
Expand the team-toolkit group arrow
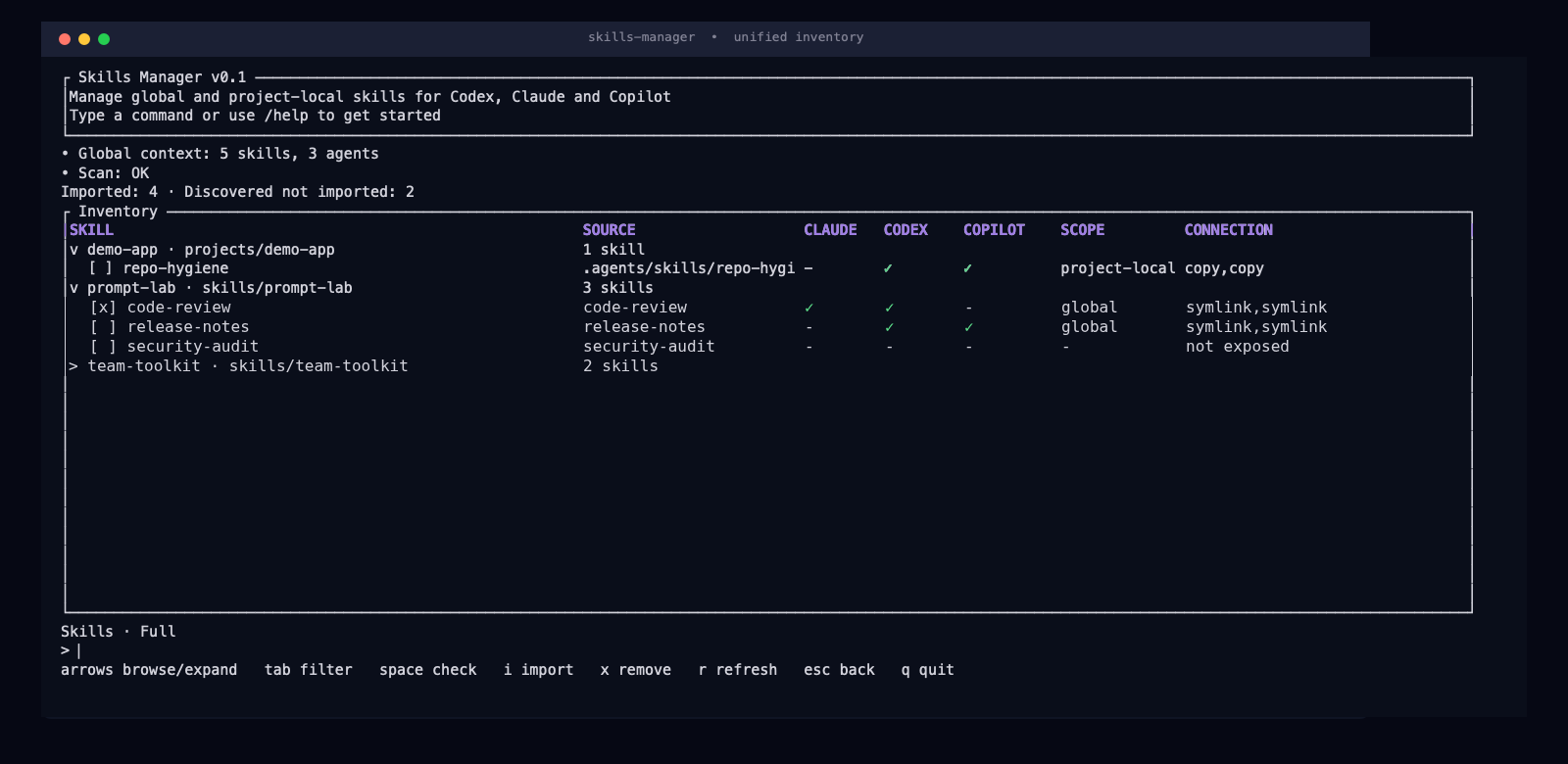click(73, 366)
